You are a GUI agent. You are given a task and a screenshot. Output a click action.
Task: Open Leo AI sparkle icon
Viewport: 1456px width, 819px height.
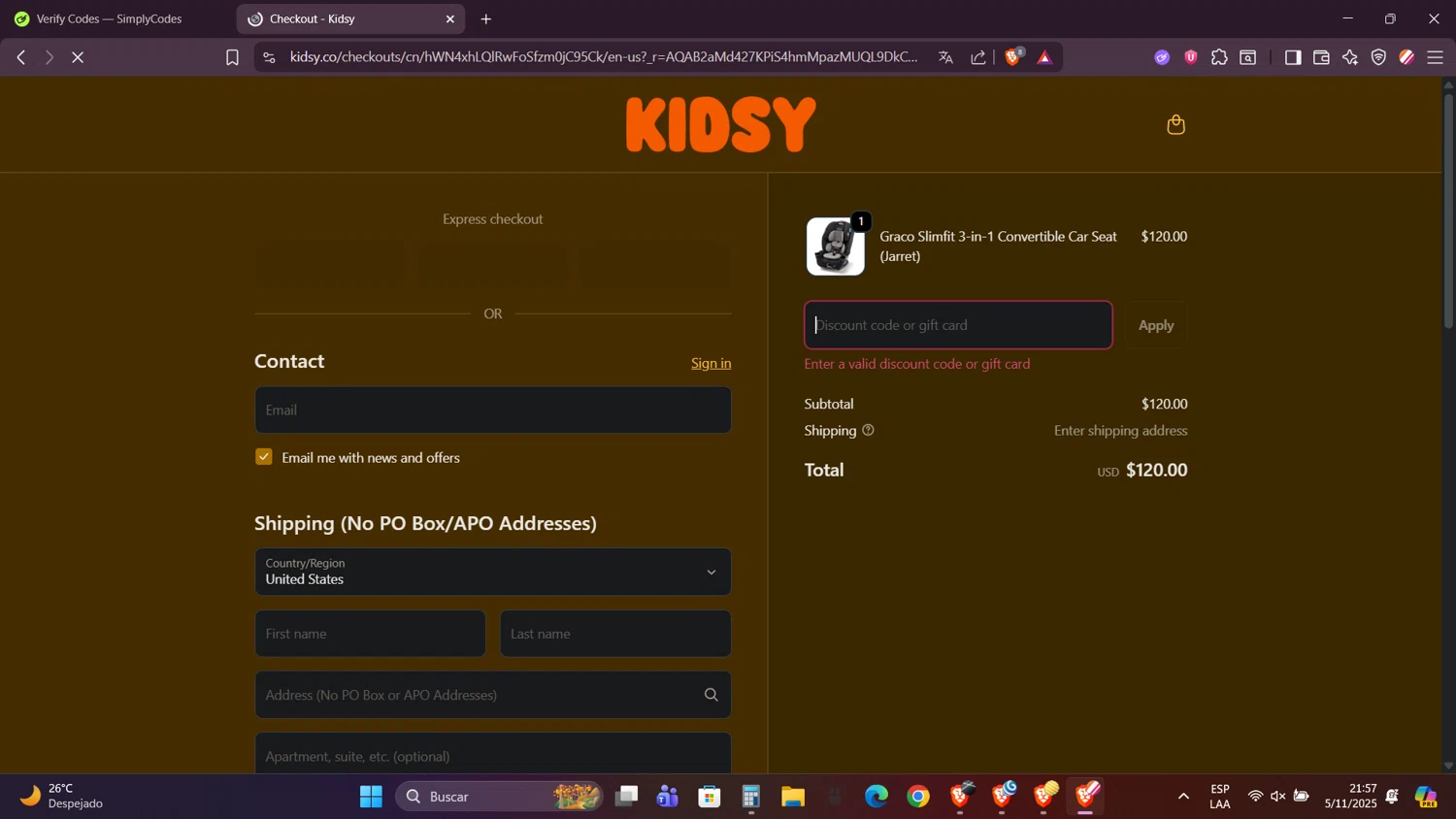point(1350,57)
